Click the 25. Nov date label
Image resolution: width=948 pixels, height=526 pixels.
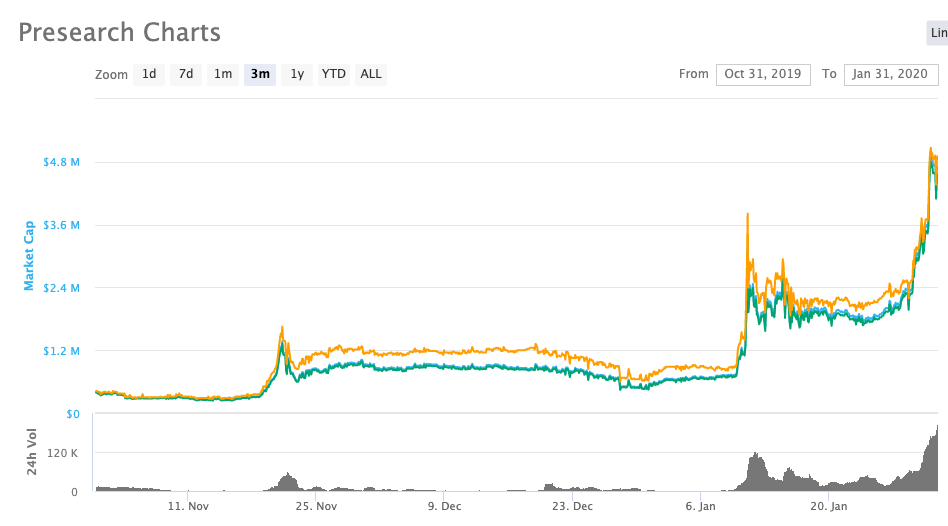pyautogui.click(x=316, y=507)
